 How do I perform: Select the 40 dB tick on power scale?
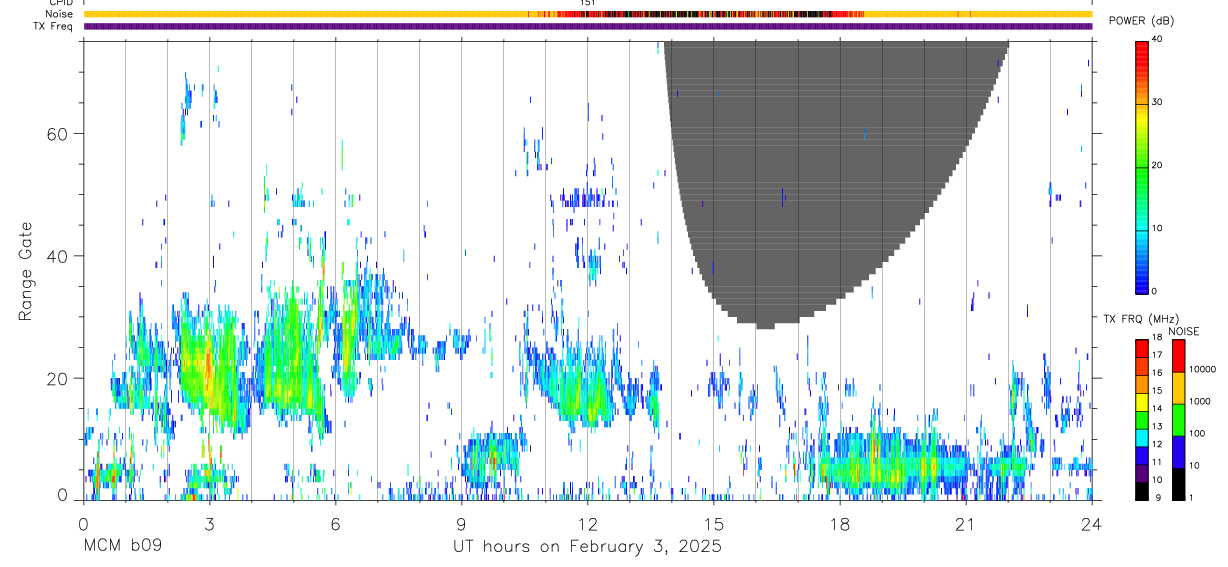[x=1157, y=40]
